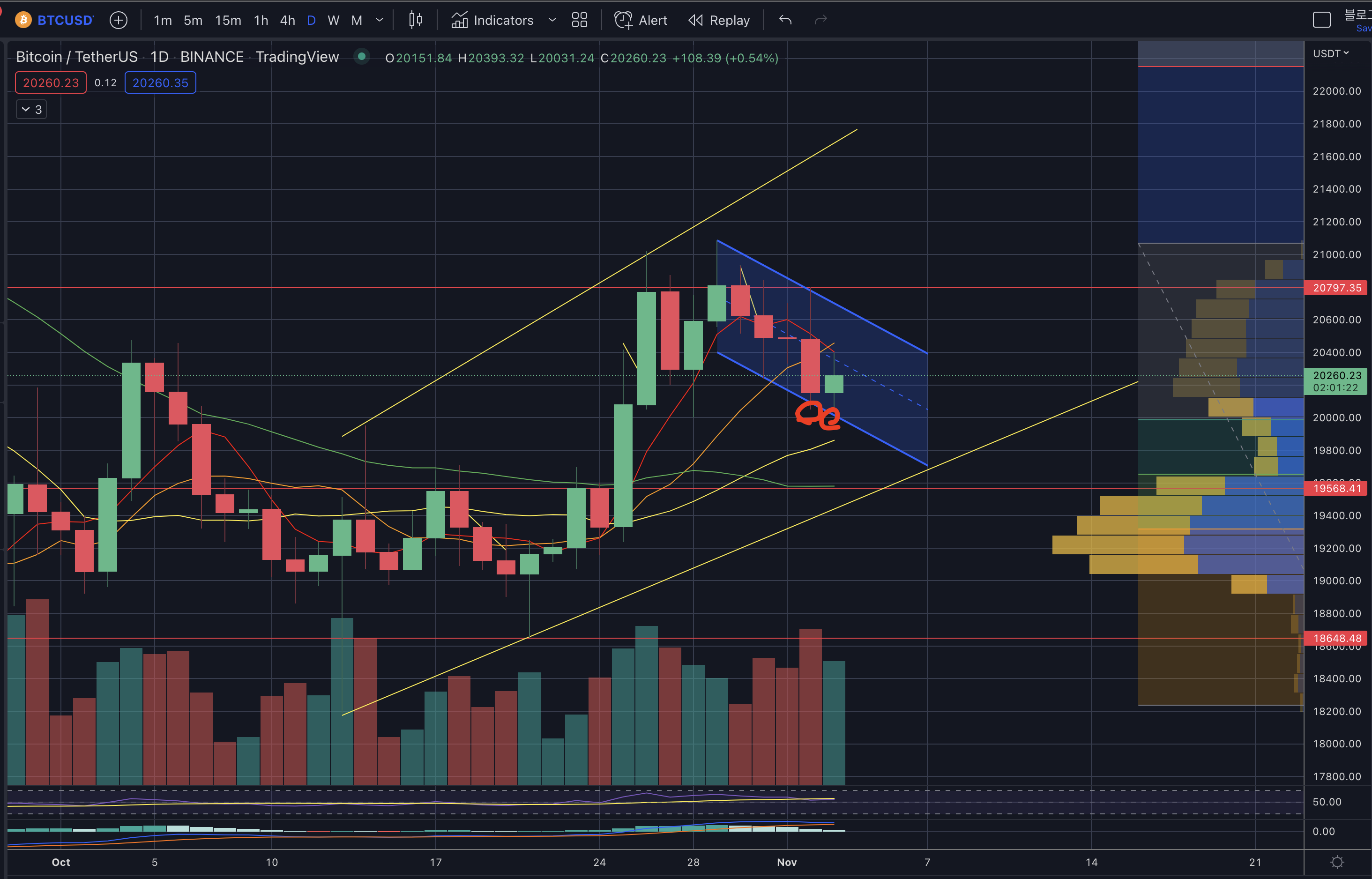Expand the collapsed indicator legend showing 3
Image resolution: width=1372 pixels, height=879 pixels.
(31, 110)
